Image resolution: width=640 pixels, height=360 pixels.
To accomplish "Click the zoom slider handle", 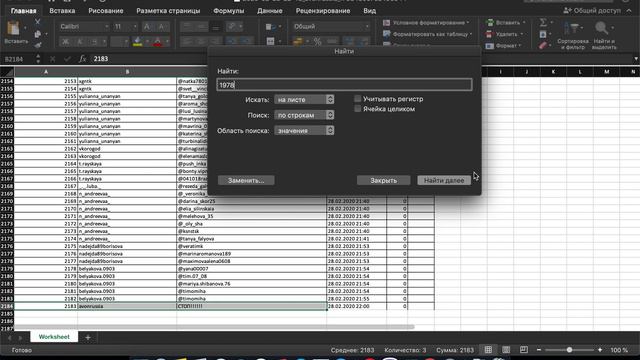I will [x=569, y=350].
